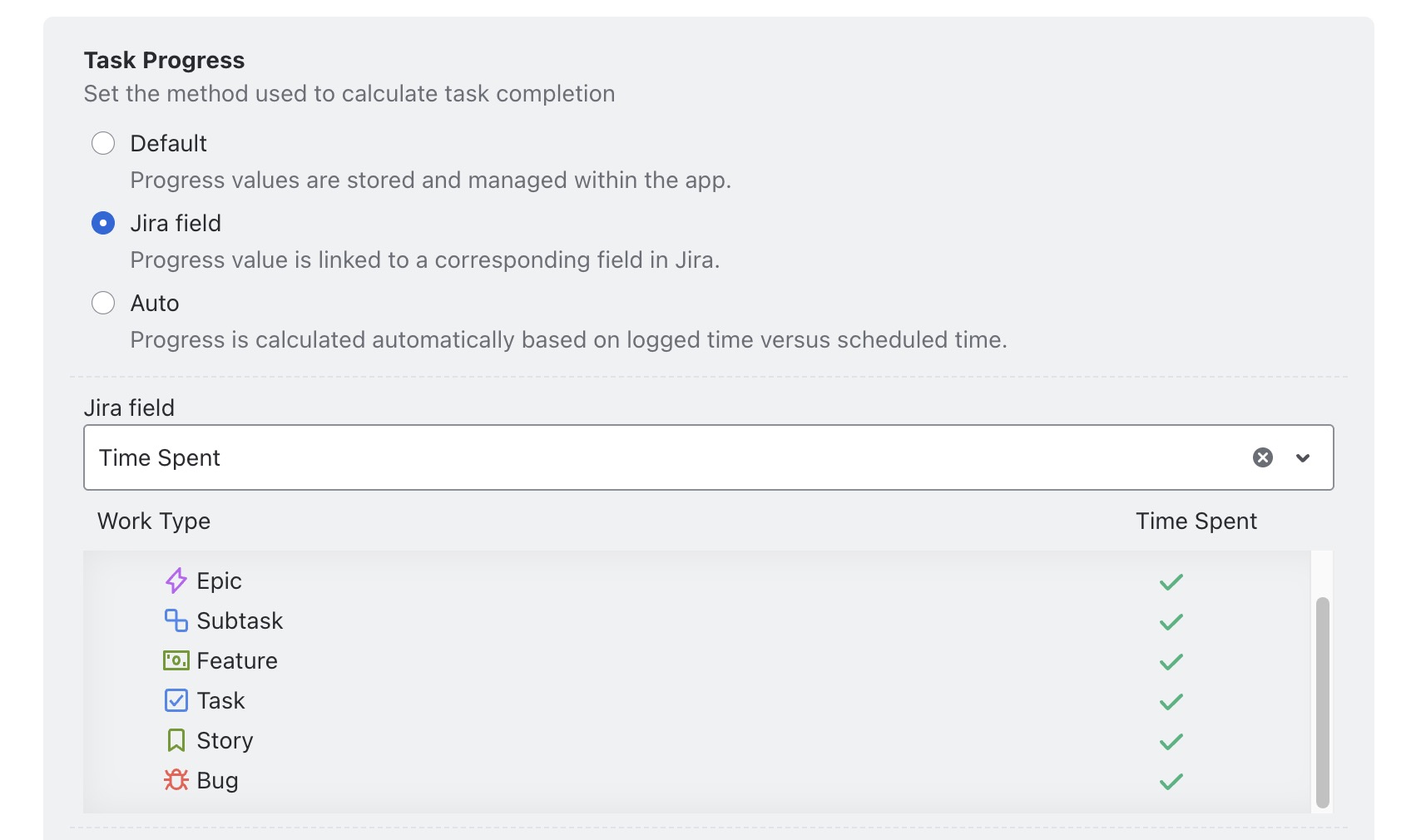Click the Subtask work type icon

pos(176,620)
